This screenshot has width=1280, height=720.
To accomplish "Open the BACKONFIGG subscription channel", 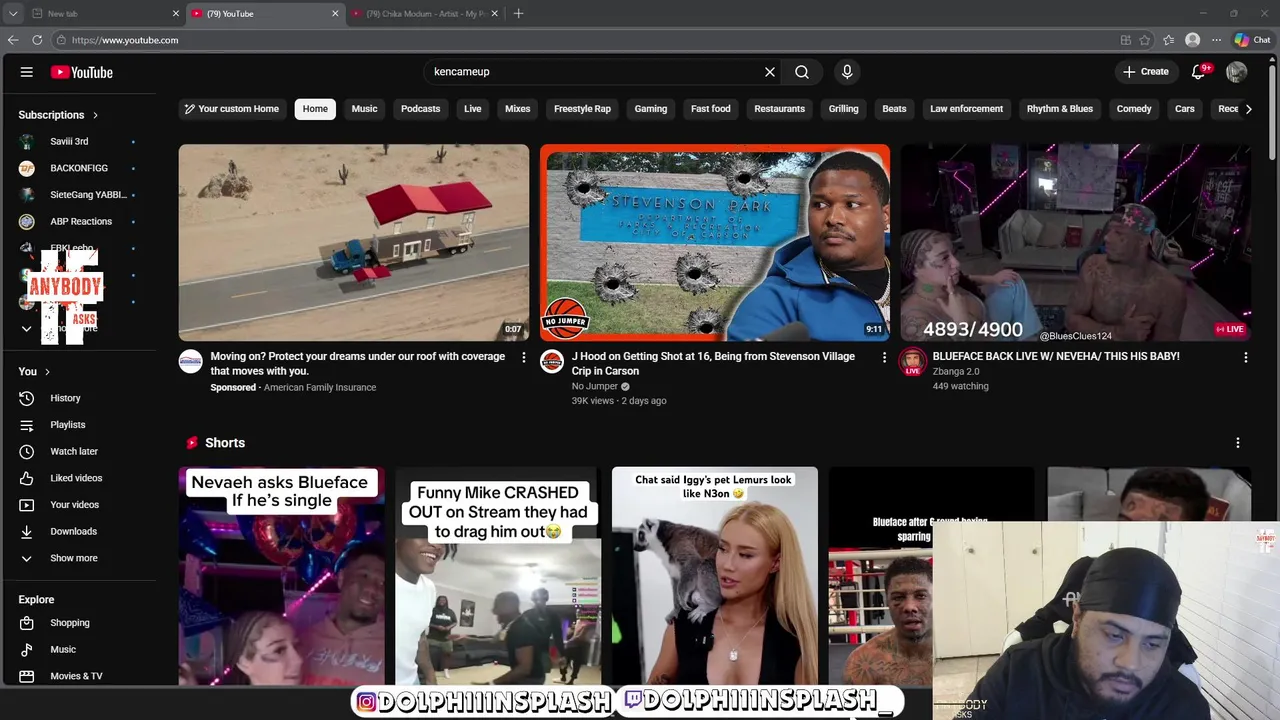I will [x=79, y=168].
